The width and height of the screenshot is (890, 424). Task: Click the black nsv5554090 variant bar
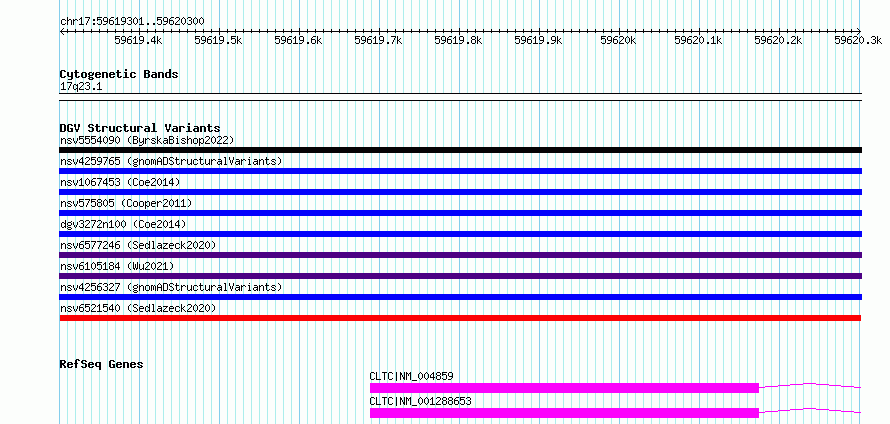[x=460, y=150]
